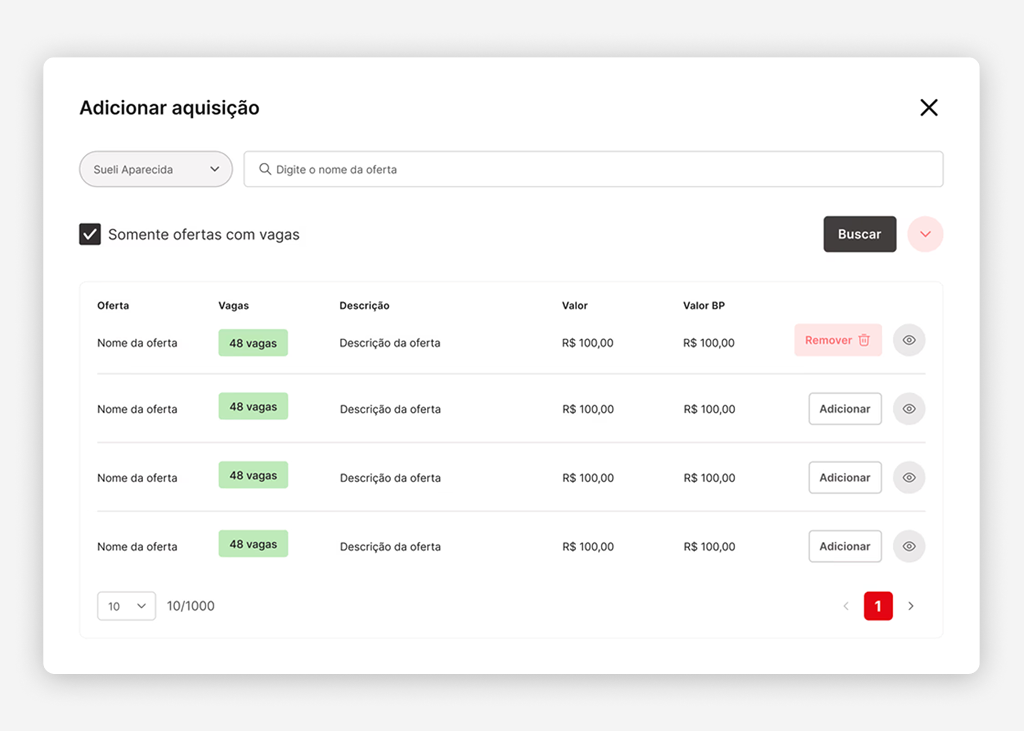Click the offer name search field
This screenshot has width=1024, height=731.
600,170
